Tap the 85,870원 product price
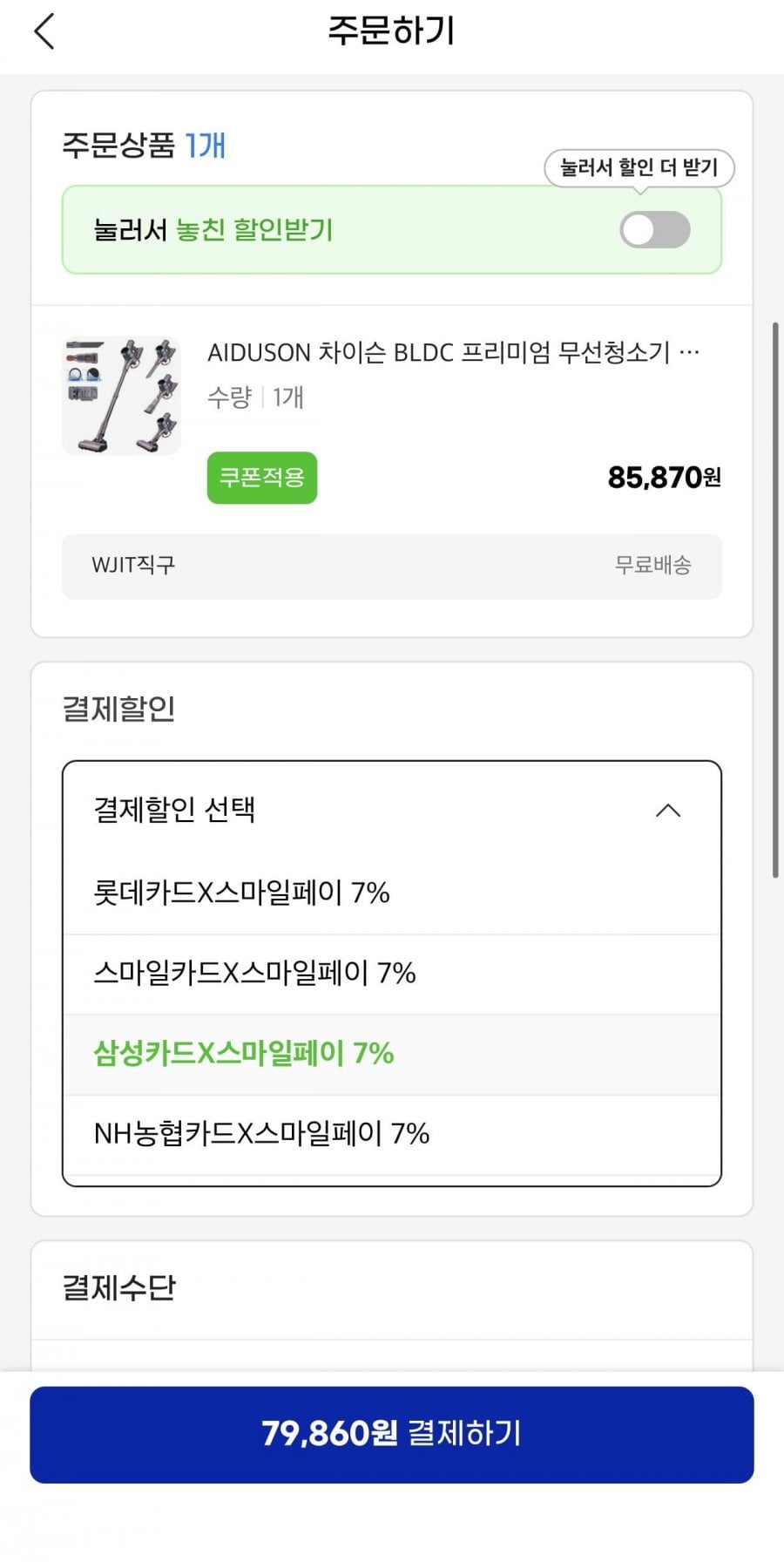 pyautogui.click(x=664, y=478)
